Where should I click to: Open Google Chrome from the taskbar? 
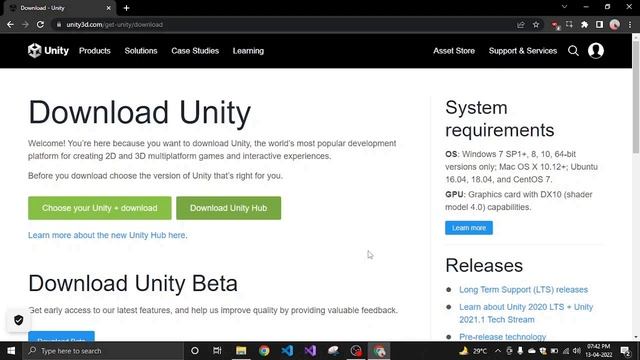(264, 351)
